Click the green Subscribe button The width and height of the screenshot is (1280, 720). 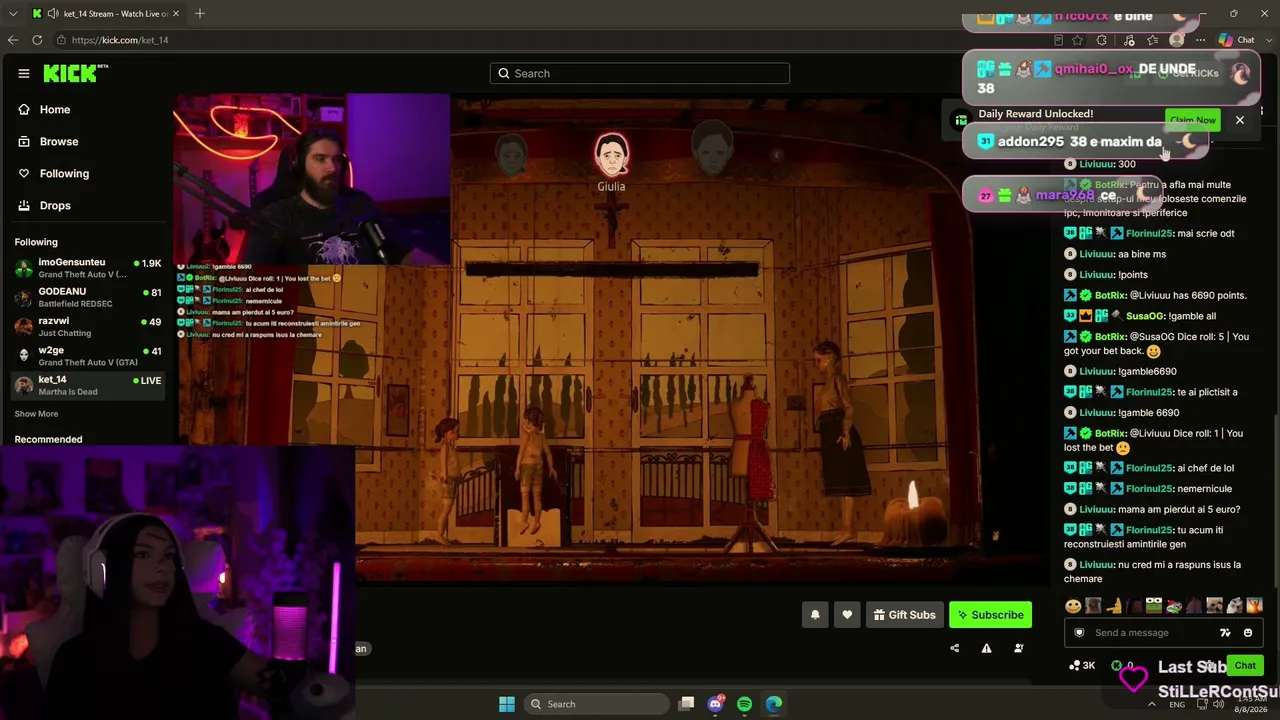point(990,615)
